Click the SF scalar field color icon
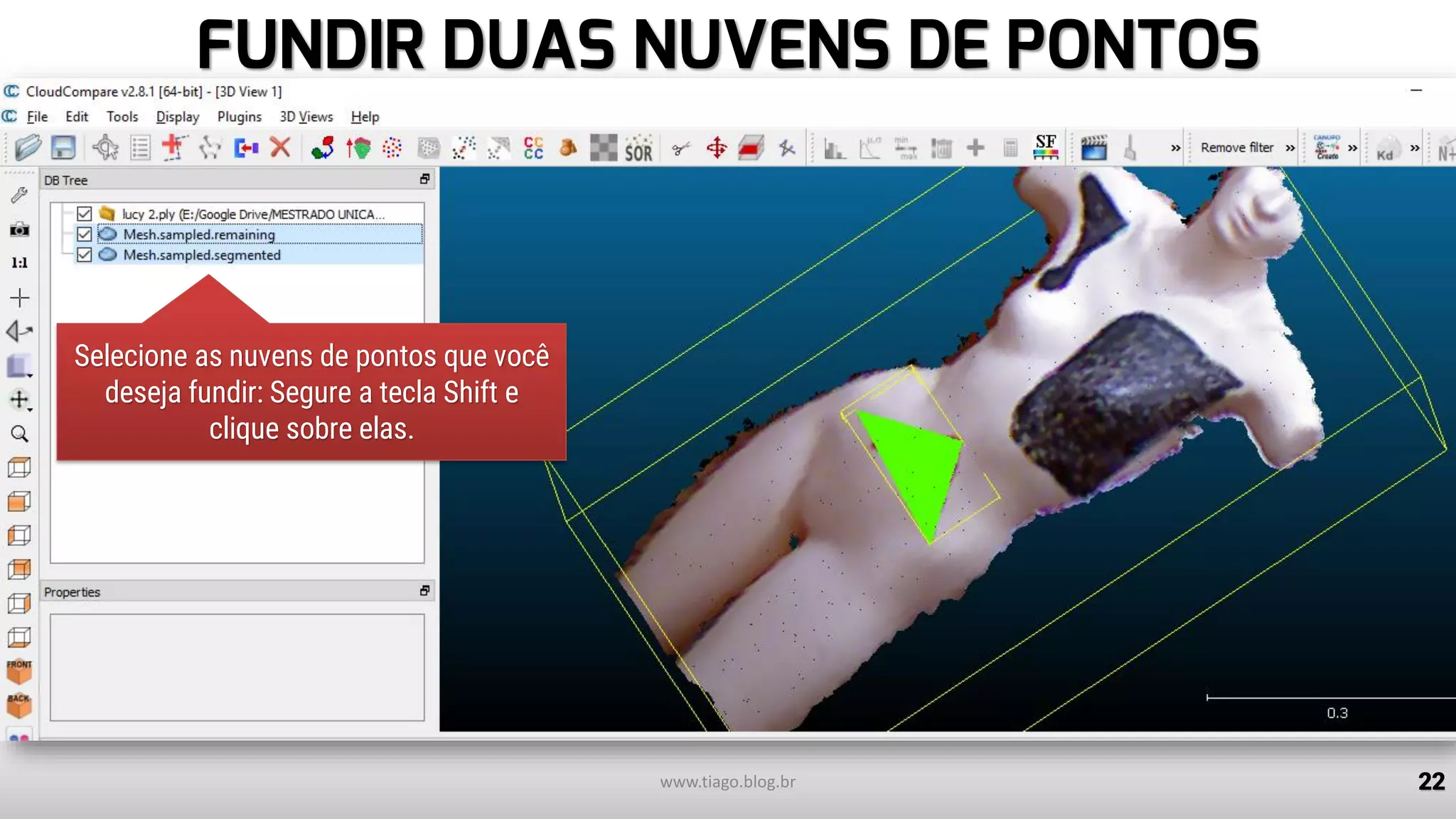The height and width of the screenshot is (819, 1456). coord(1045,148)
